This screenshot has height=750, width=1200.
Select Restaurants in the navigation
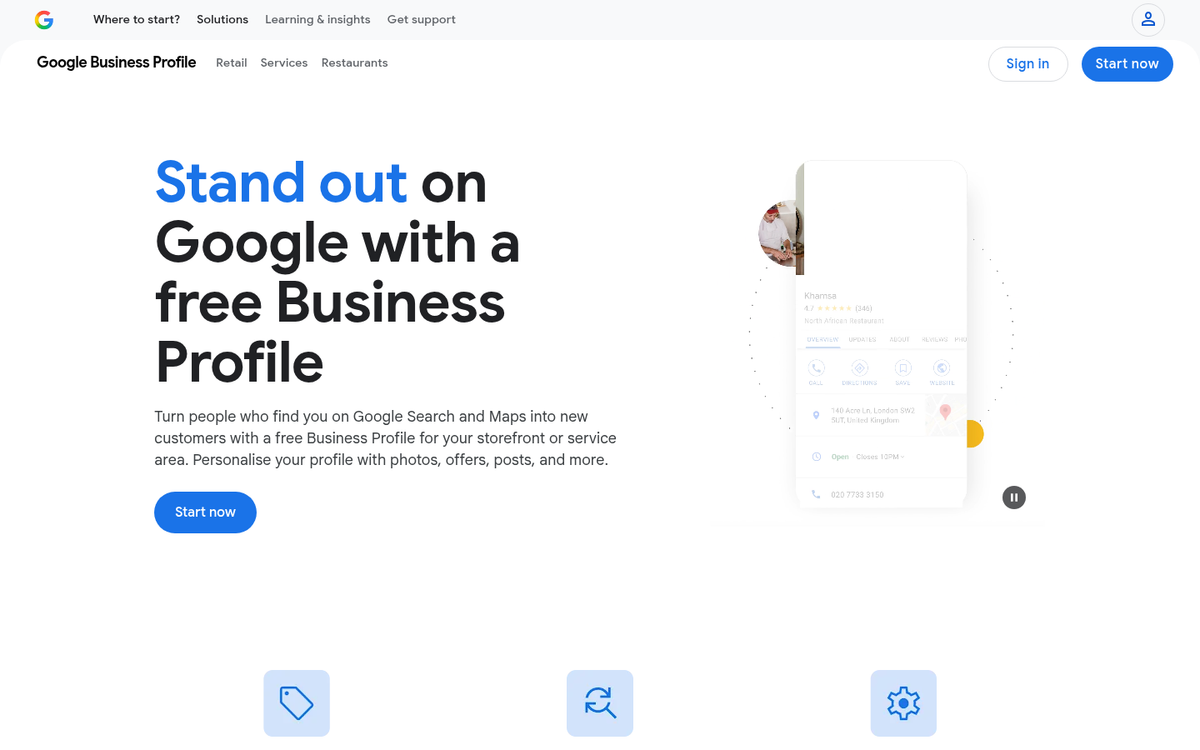tap(354, 62)
